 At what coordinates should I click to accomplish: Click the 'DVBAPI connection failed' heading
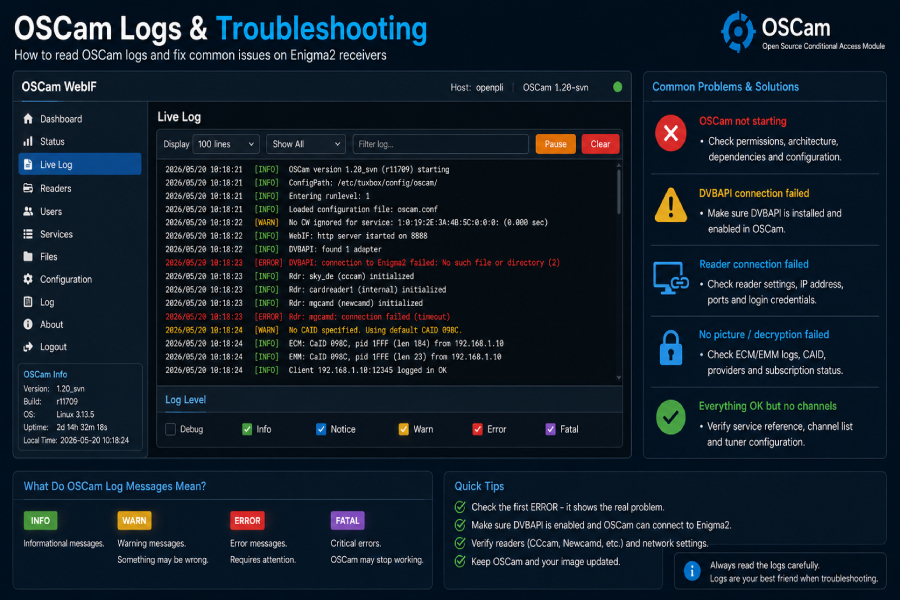coord(754,193)
